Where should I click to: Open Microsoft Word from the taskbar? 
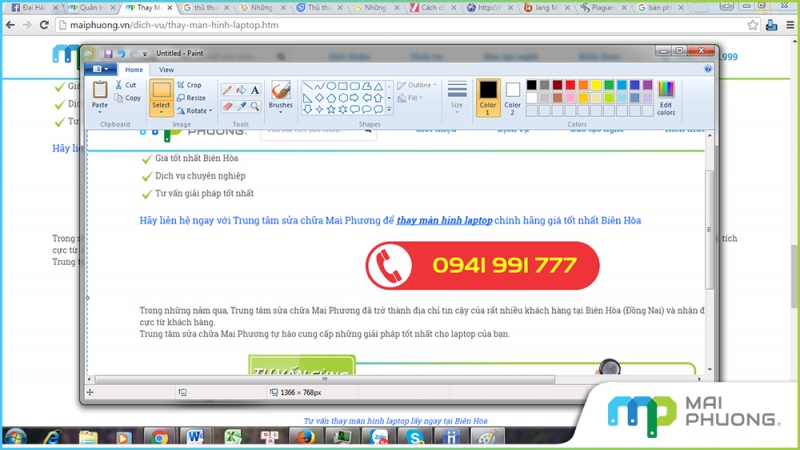pos(195,437)
